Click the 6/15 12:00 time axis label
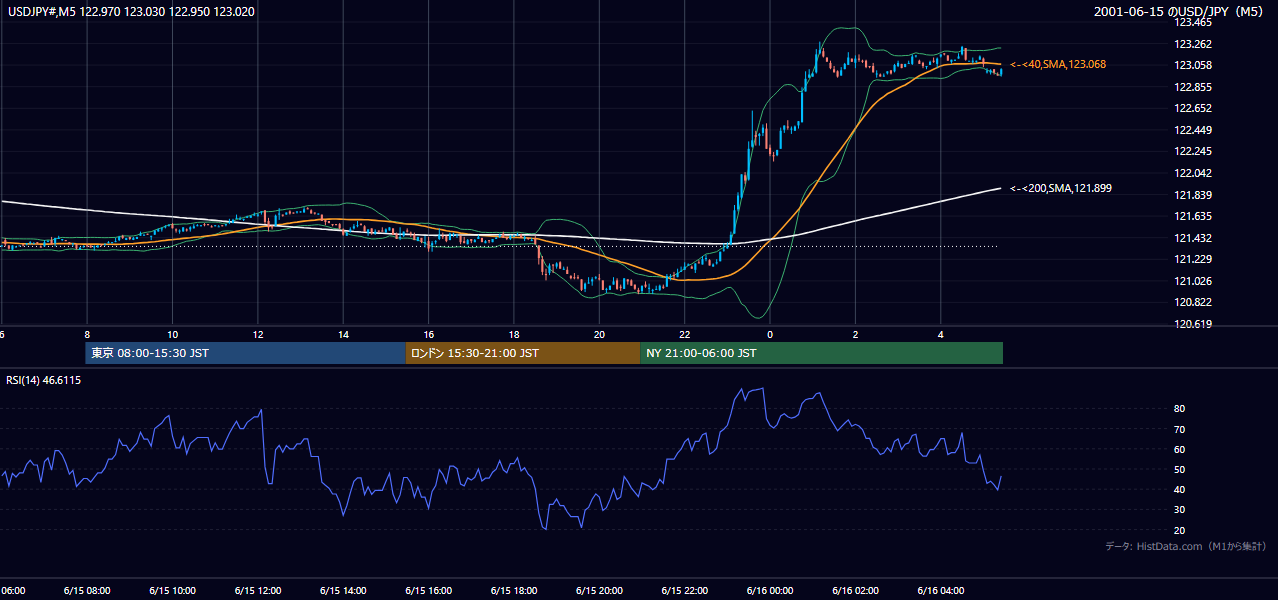The height and width of the screenshot is (600, 1278). coord(258,591)
